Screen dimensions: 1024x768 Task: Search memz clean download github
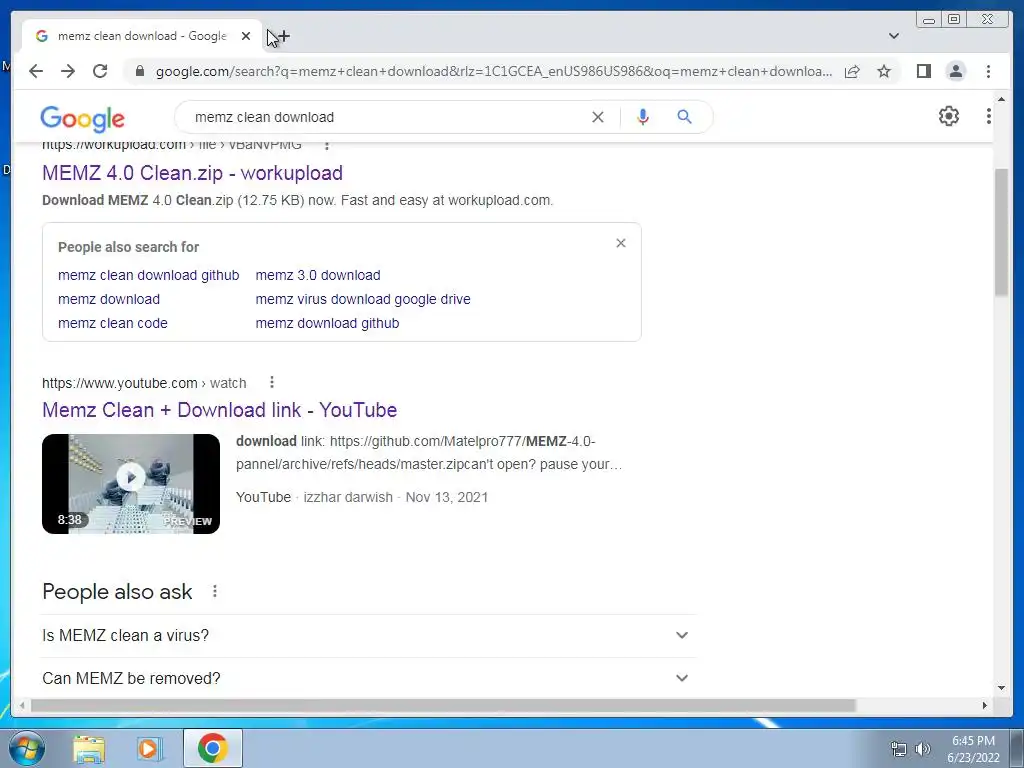148,275
